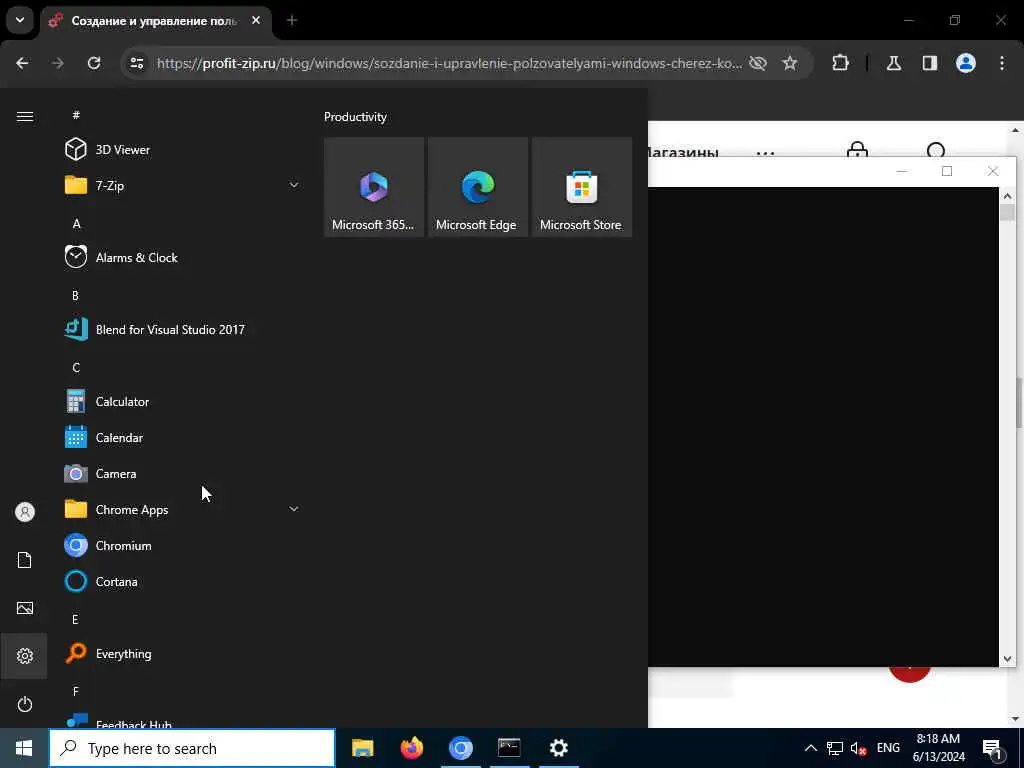Click console window scrollbar down arrow

coord(1006,659)
